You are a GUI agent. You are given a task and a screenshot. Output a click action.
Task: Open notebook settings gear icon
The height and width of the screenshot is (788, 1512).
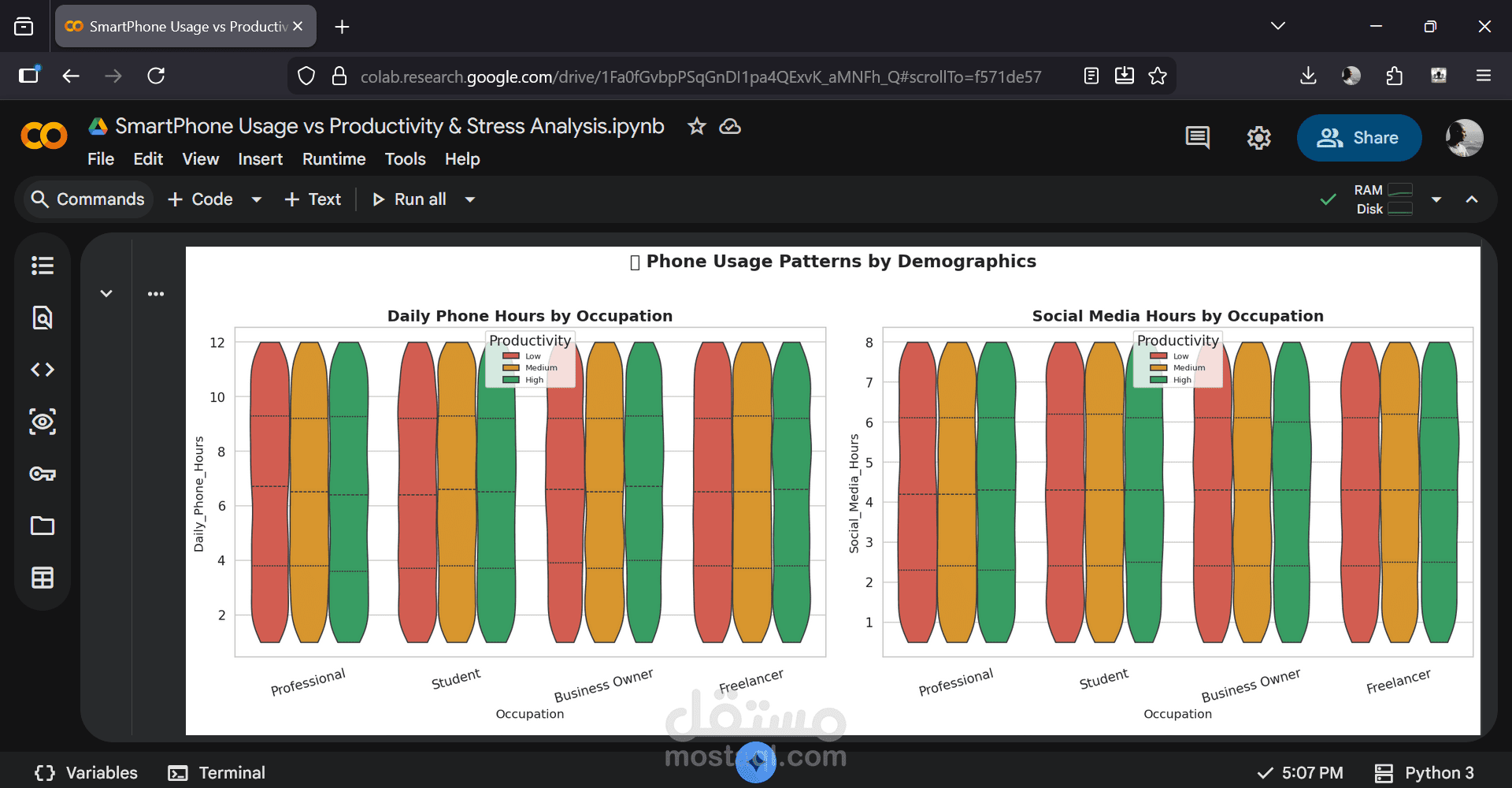[1258, 138]
